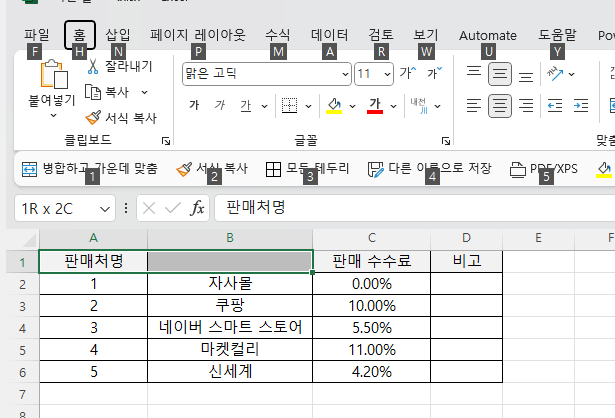Click Format Painter (서식 복사) in clipboard group
This screenshot has height=418, width=615.
(x=121, y=118)
